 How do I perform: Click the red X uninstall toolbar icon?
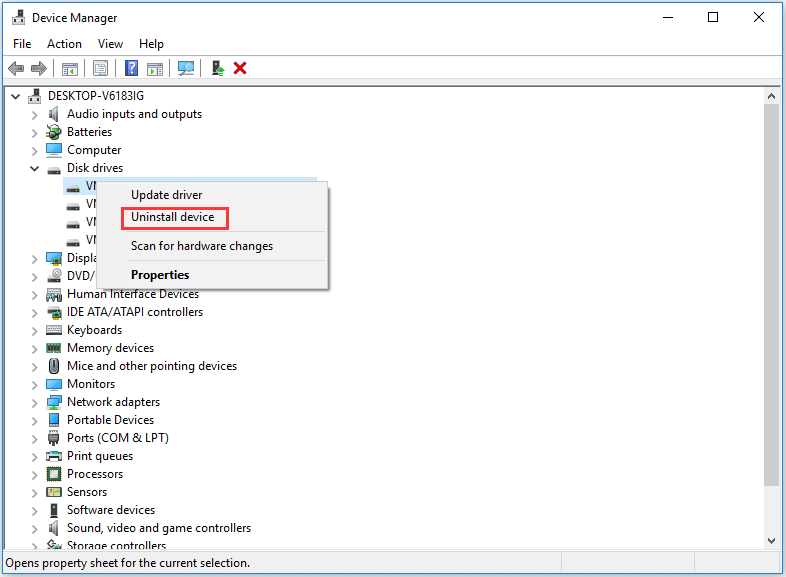pyautogui.click(x=240, y=68)
